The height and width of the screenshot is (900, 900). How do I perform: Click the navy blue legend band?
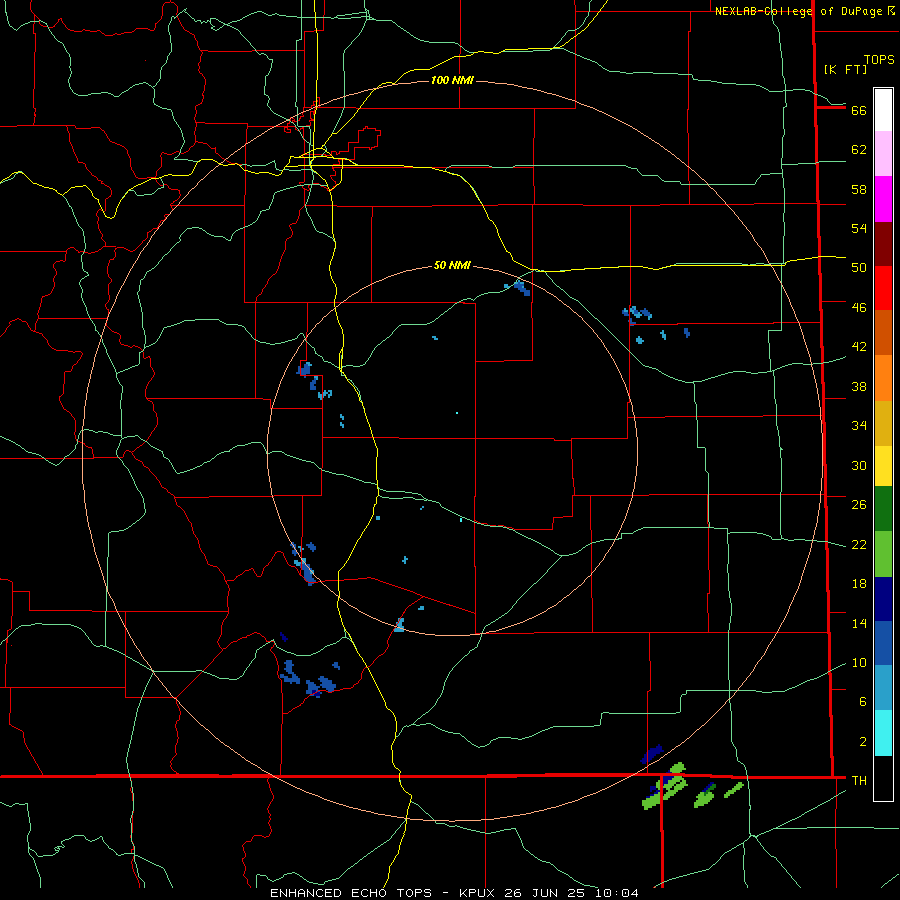pyautogui.click(x=883, y=599)
